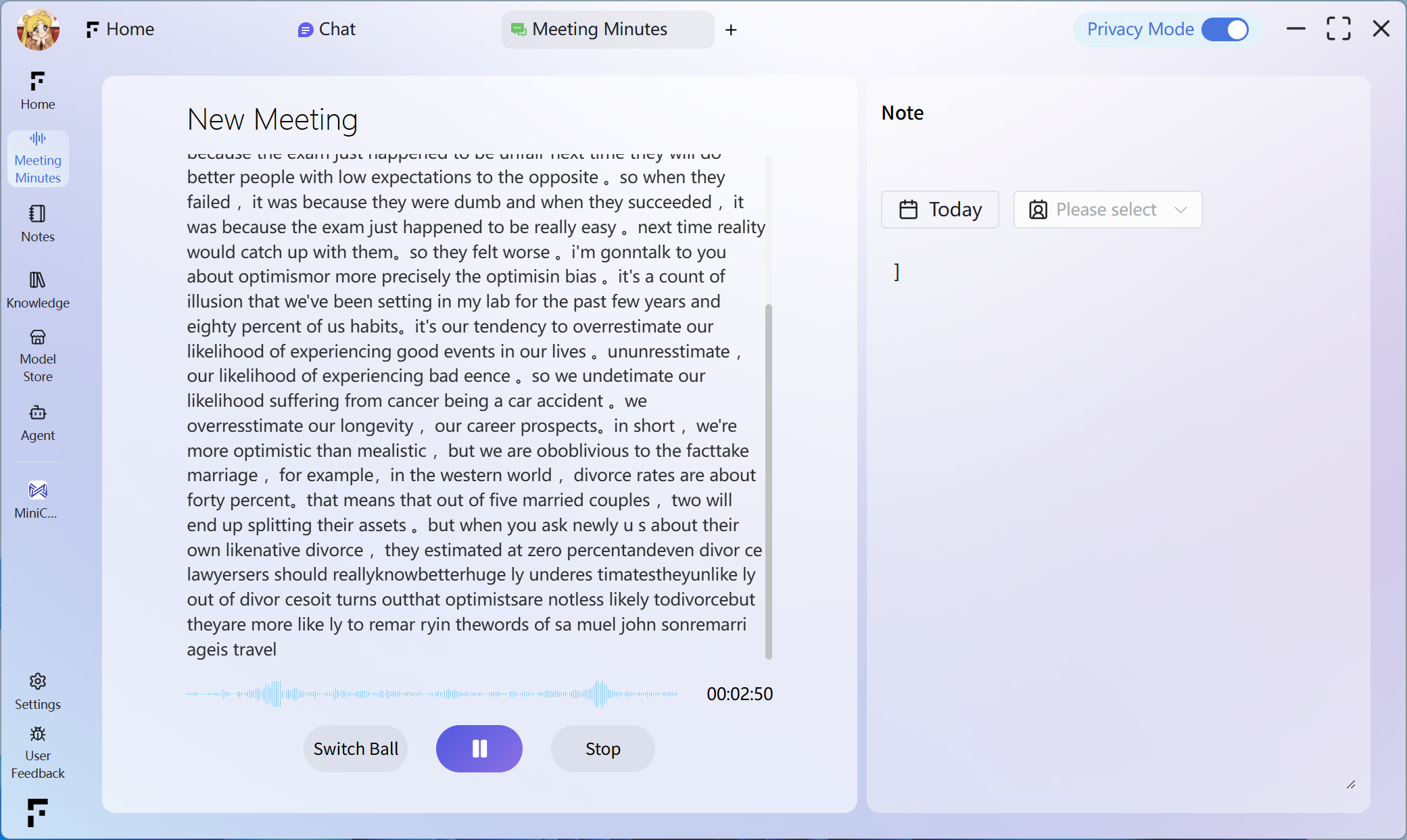Click the user avatar picture

38,29
